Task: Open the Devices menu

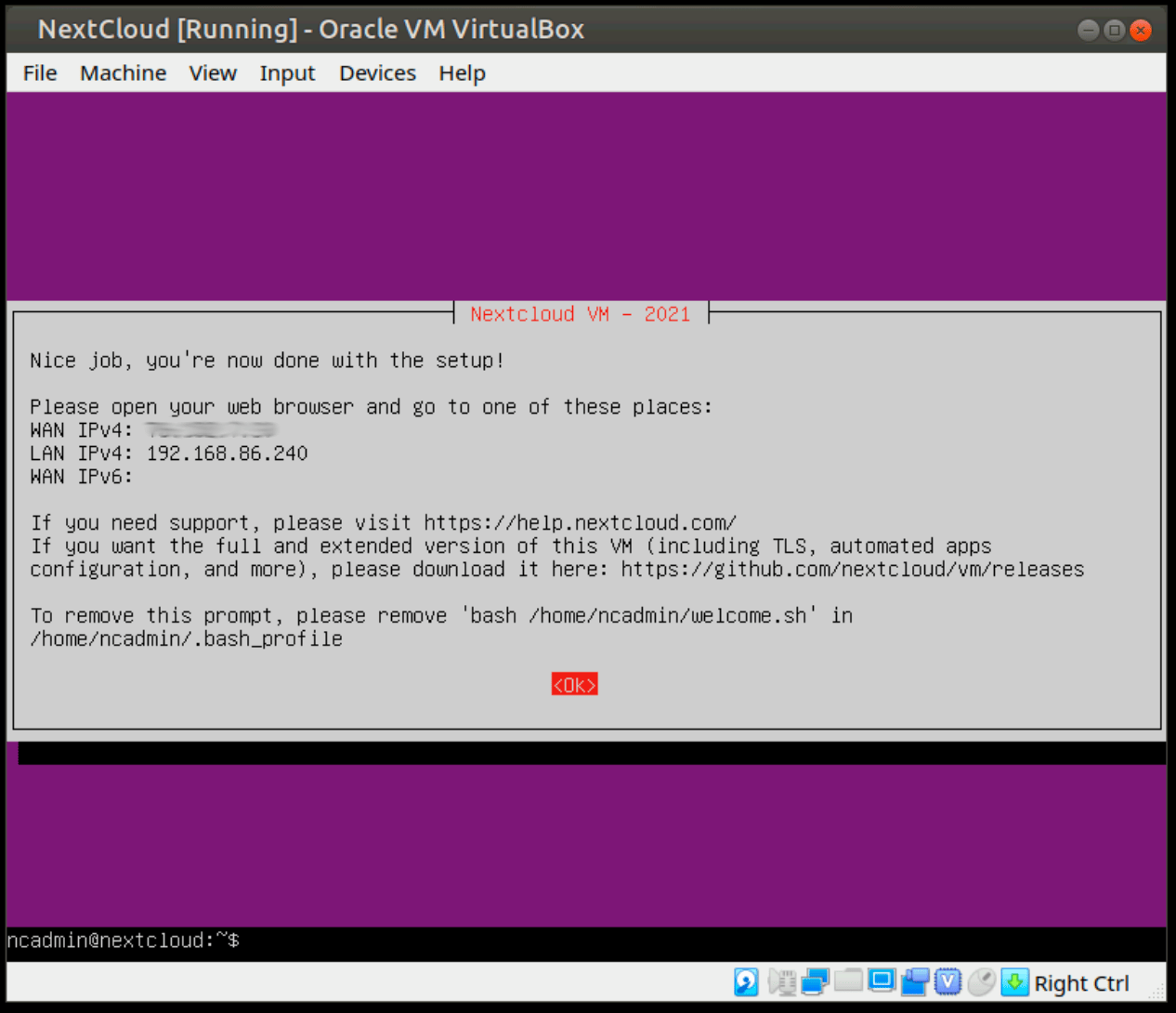Action: click(x=377, y=73)
